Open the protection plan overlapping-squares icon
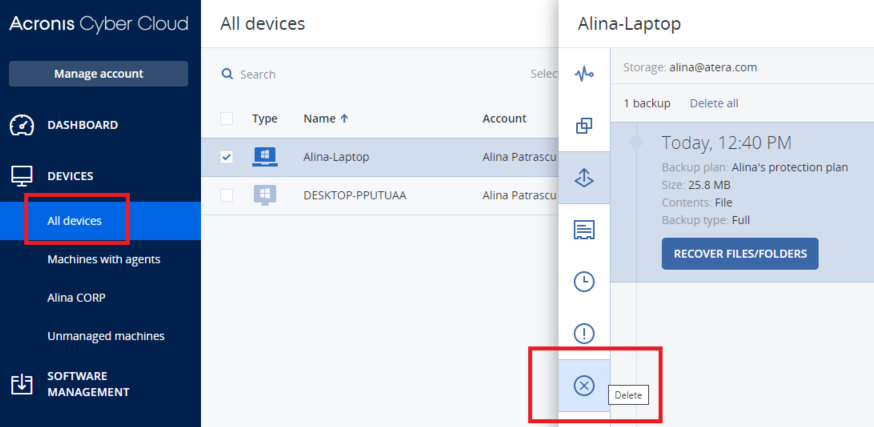This screenshot has height=427, width=874. 584,126
